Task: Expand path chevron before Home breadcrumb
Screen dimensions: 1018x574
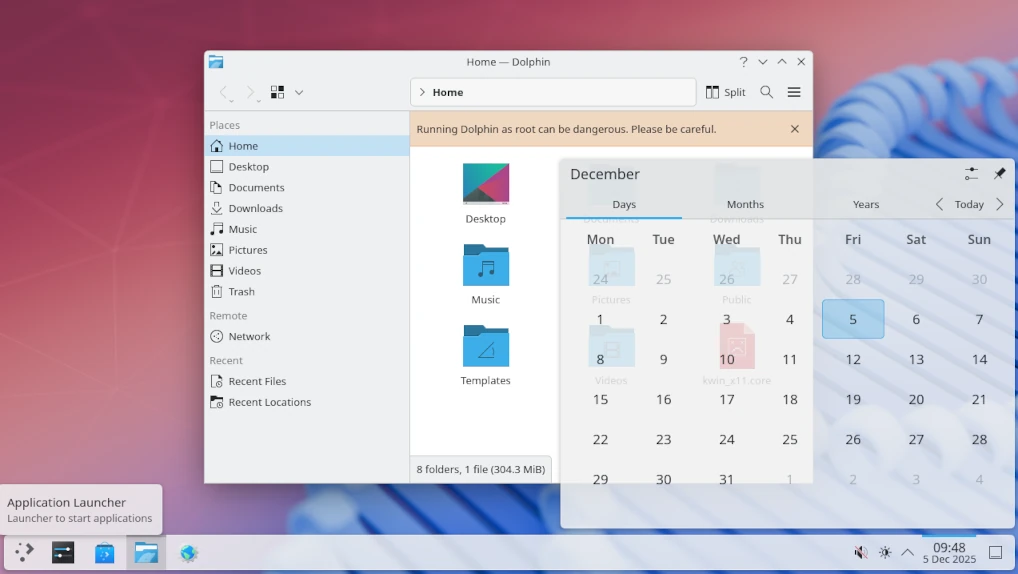Action: (422, 92)
